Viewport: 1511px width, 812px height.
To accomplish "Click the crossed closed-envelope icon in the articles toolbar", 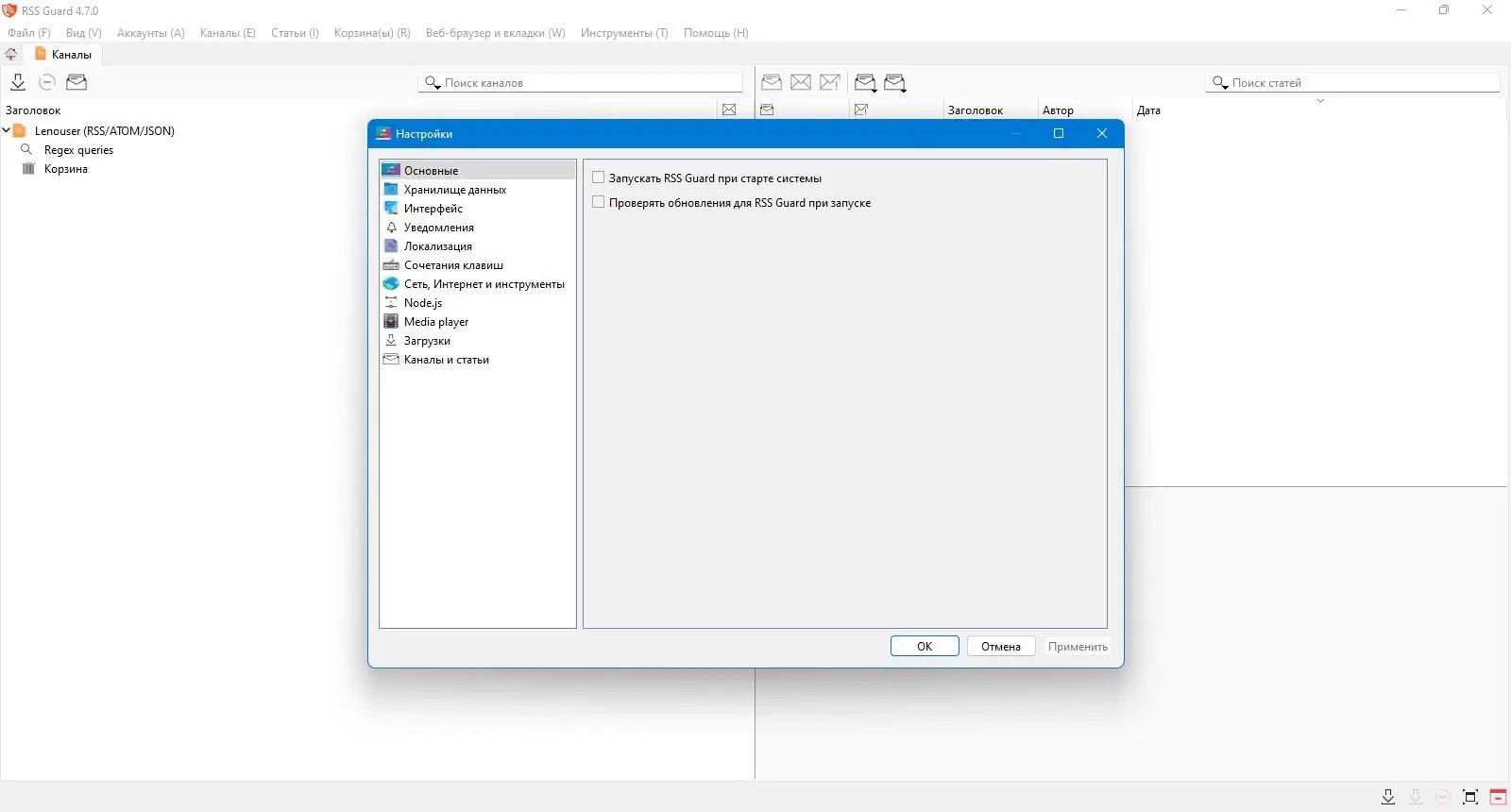I will point(801,82).
